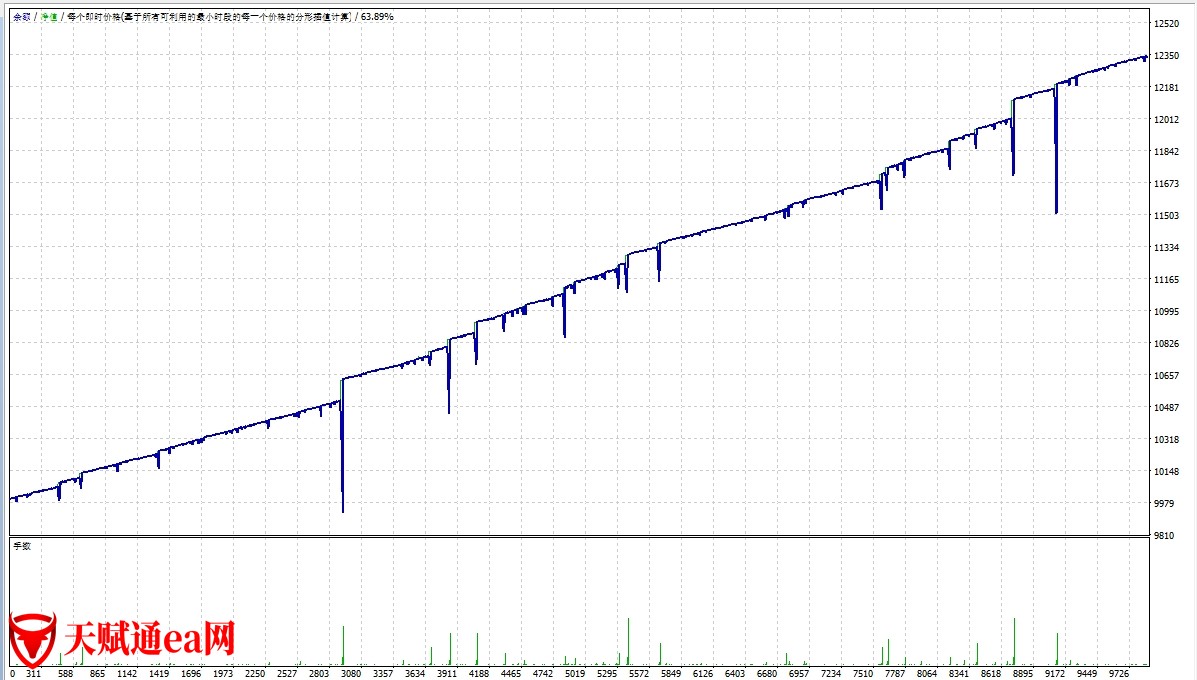Select the 0 mark on horizontal axis
The width and height of the screenshot is (1197, 680).
pyautogui.click(x=12, y=673)
